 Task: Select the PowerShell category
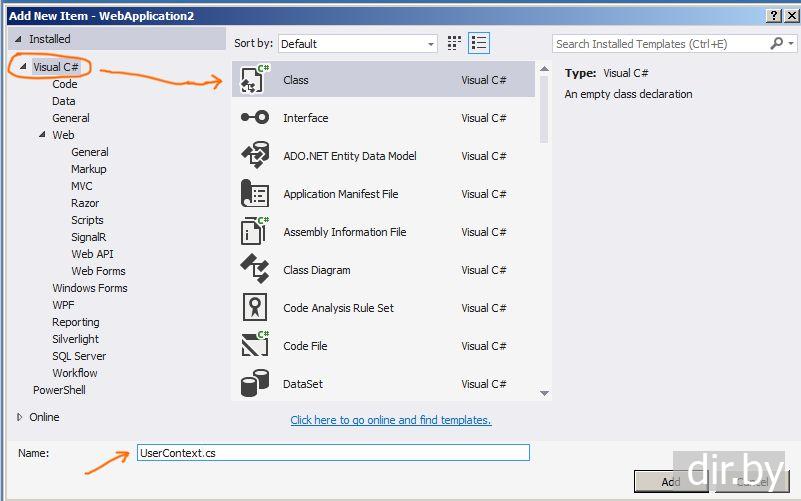point(59,390)
